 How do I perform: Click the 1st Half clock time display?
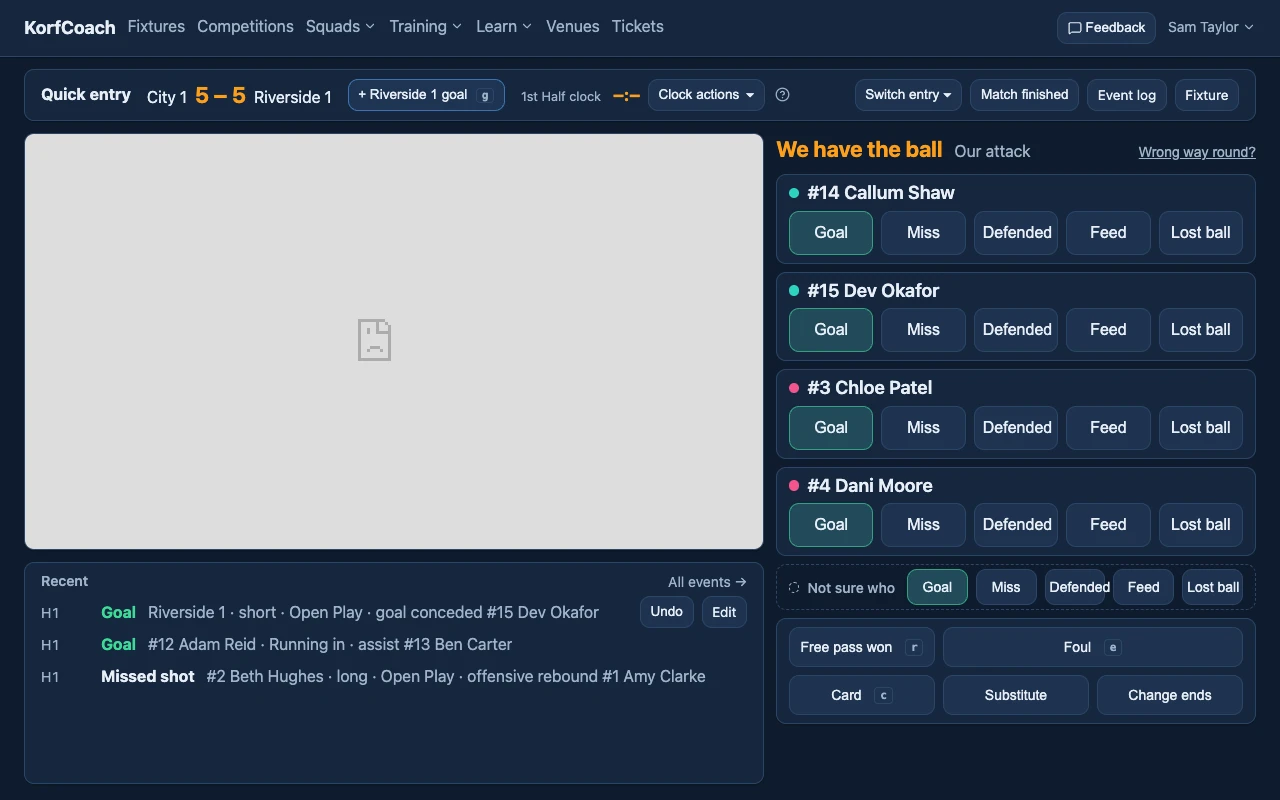(627, 95)
